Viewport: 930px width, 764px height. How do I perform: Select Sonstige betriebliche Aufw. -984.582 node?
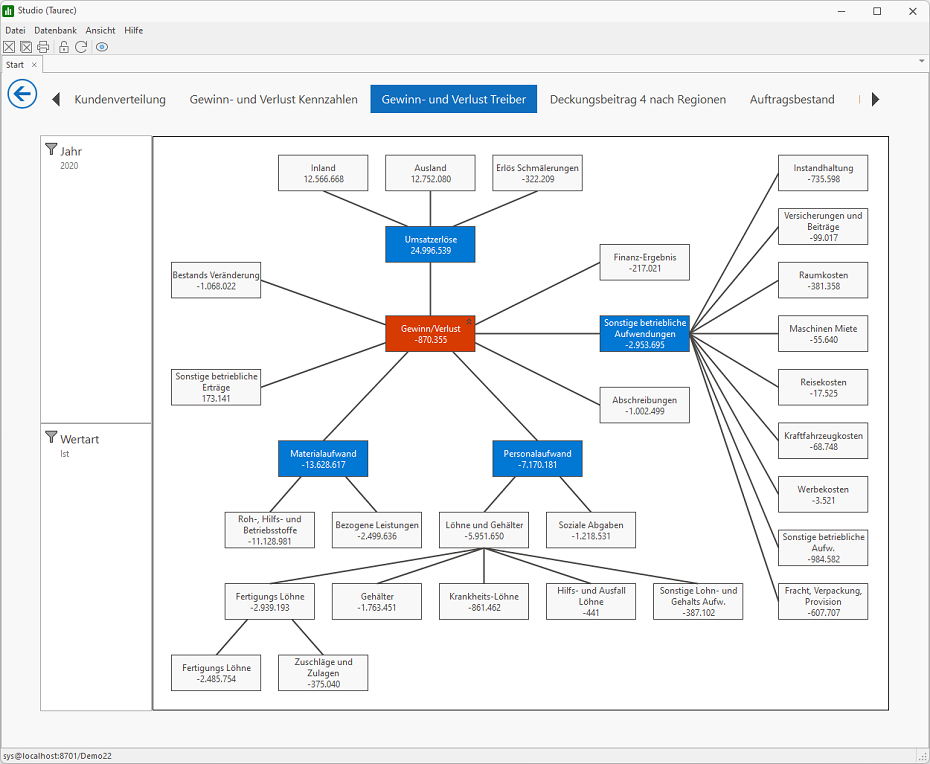tap(823, 548)
